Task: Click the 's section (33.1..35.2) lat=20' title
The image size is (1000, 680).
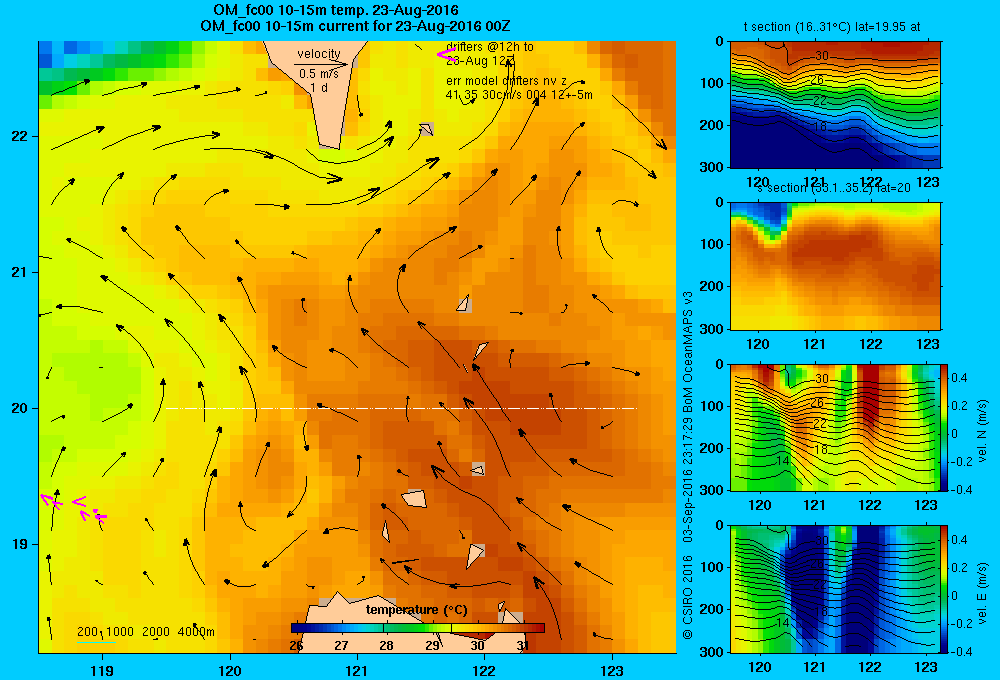Action: 834,188
